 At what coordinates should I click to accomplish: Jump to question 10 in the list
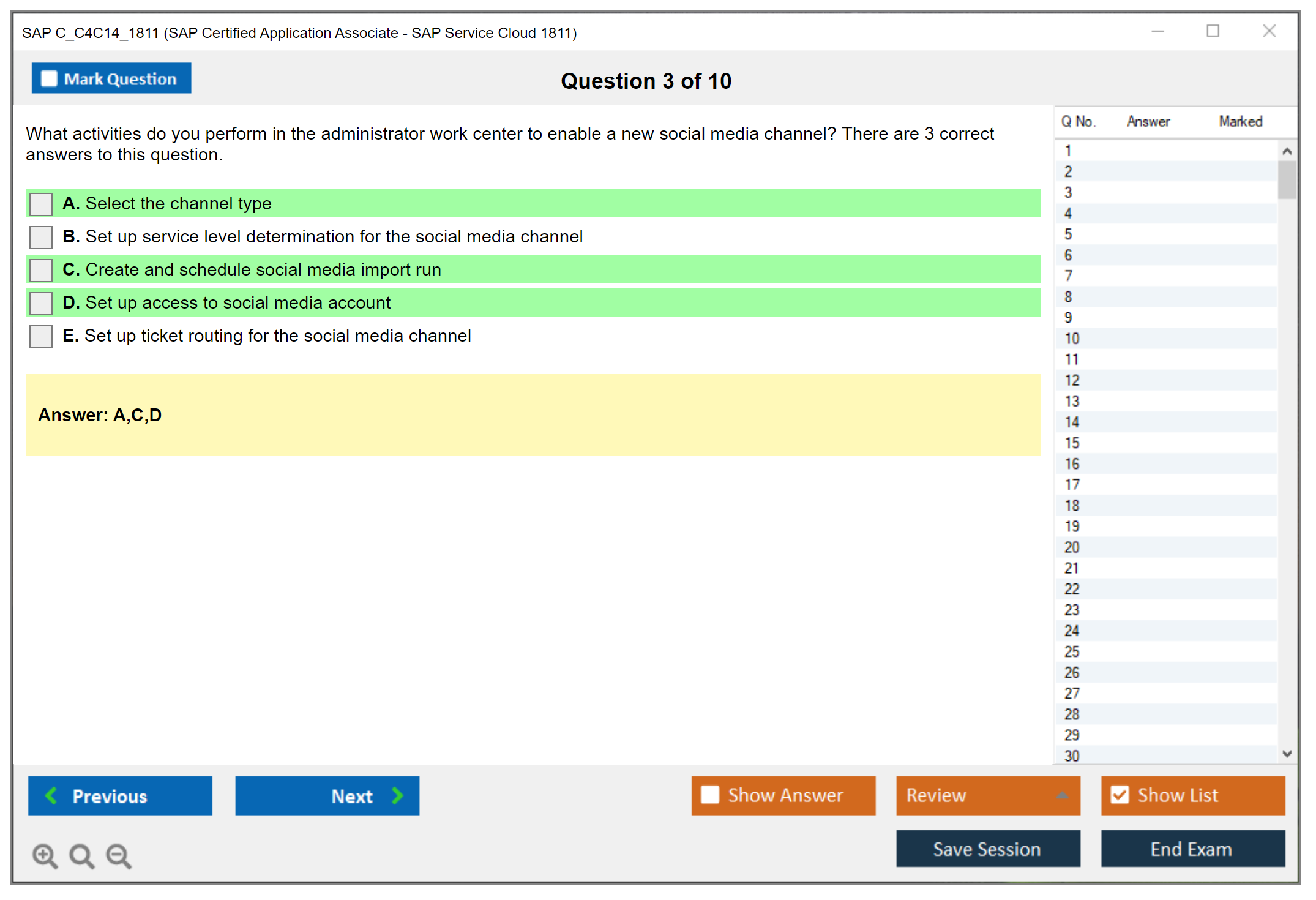(x=1072, y=339)
